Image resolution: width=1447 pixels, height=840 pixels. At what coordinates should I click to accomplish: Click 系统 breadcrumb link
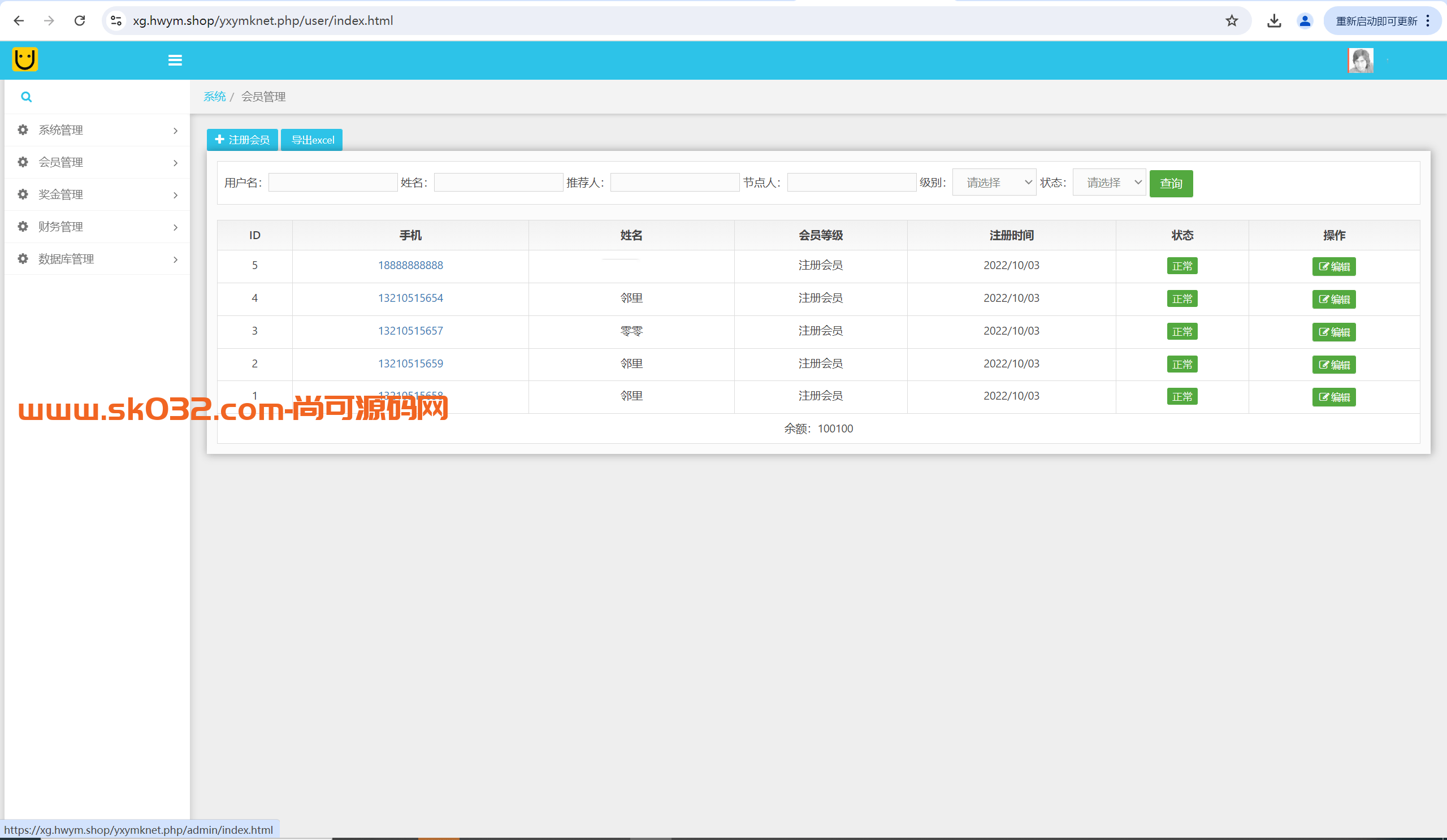coord(215,97)
